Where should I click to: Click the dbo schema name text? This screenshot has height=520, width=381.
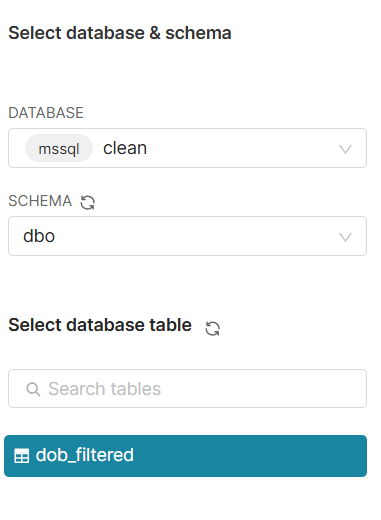point(39,236)
